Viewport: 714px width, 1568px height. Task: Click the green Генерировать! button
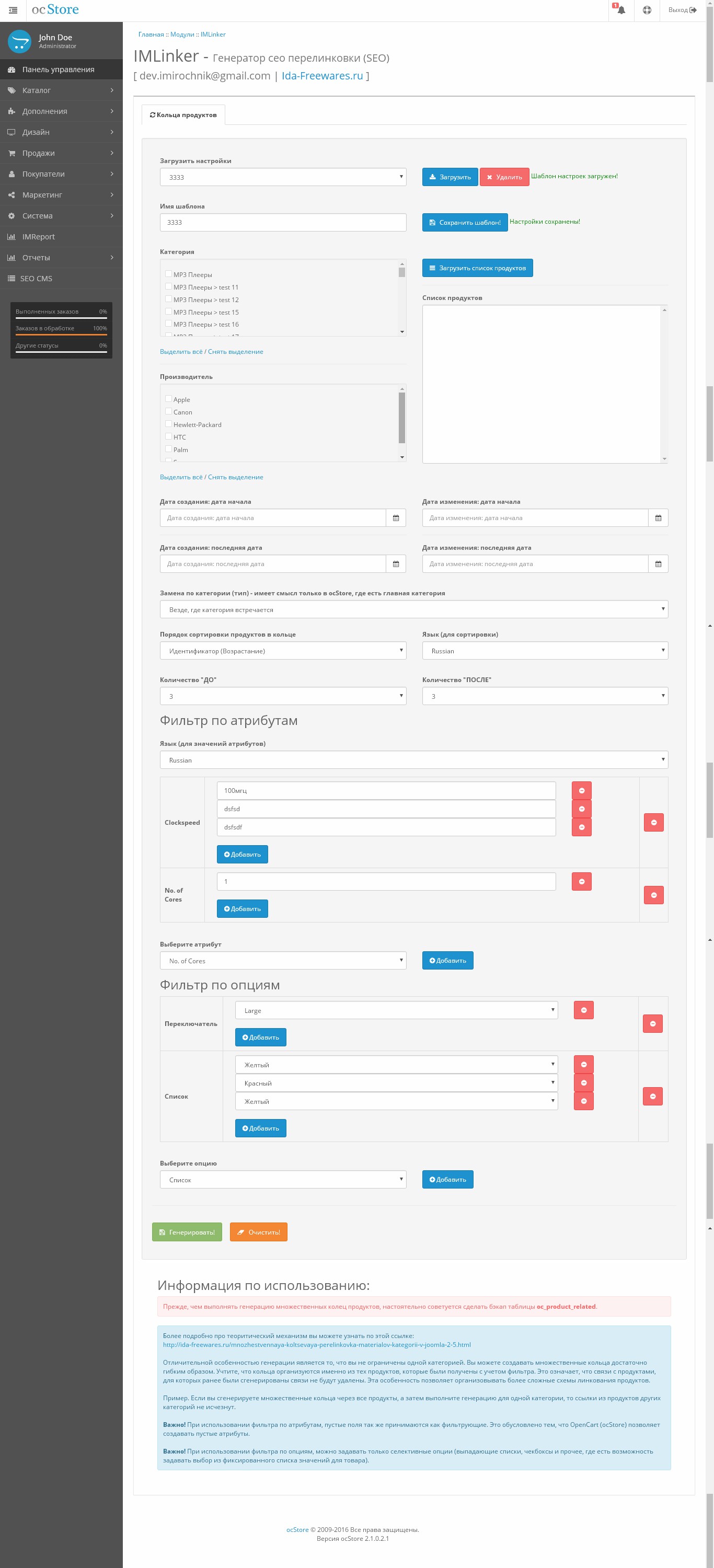[x=187, y=1232]
